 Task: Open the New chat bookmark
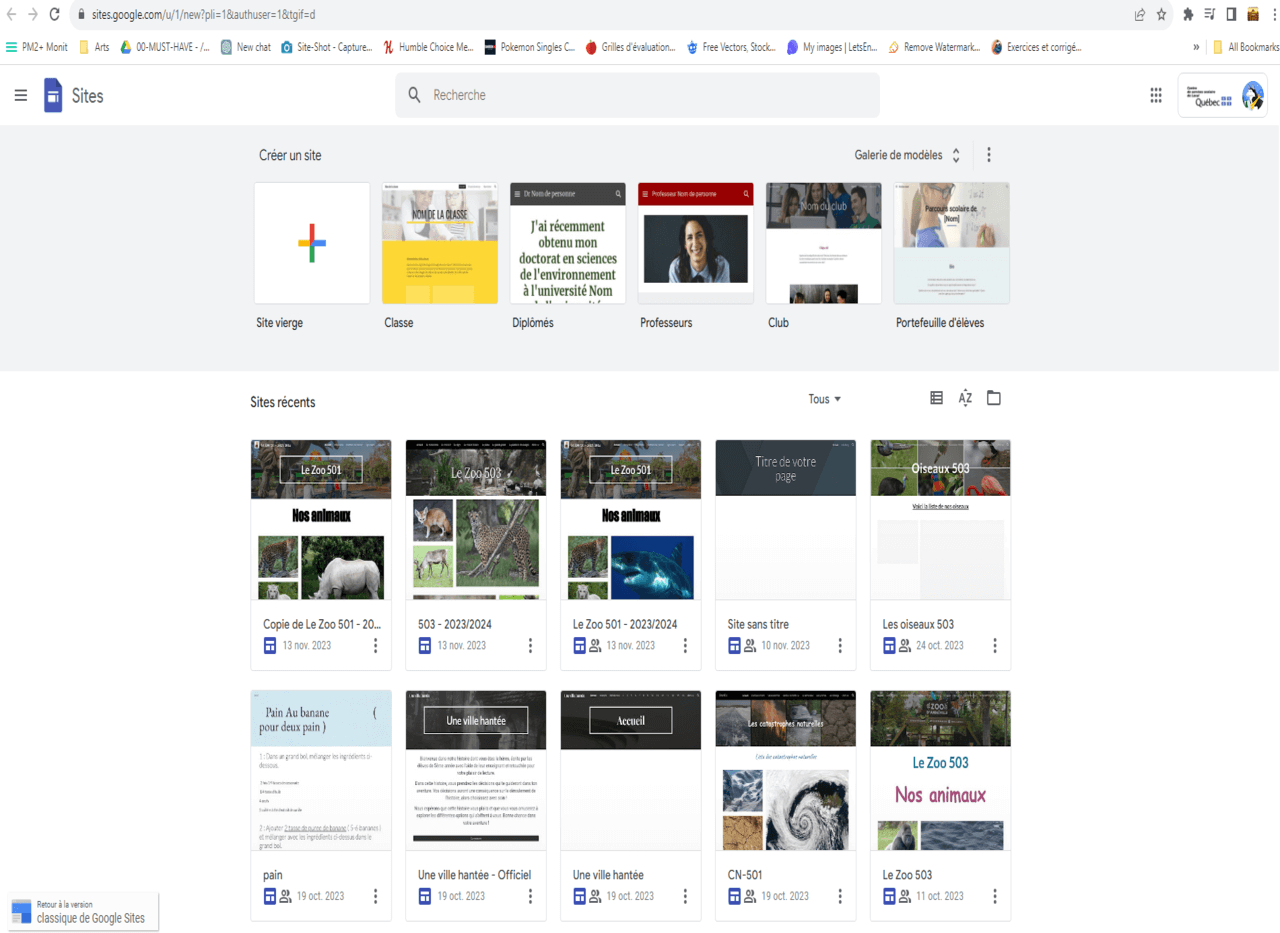point(245,47)
